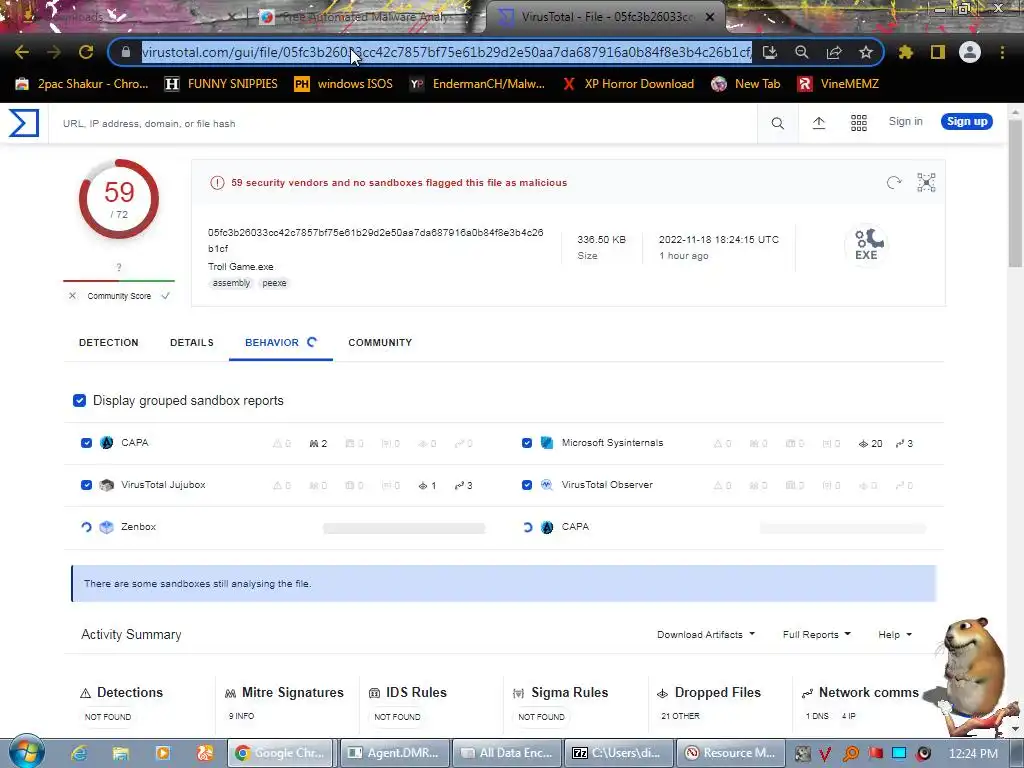
Task: Reload the VirusTotal page
Action: tap(86, 52)
